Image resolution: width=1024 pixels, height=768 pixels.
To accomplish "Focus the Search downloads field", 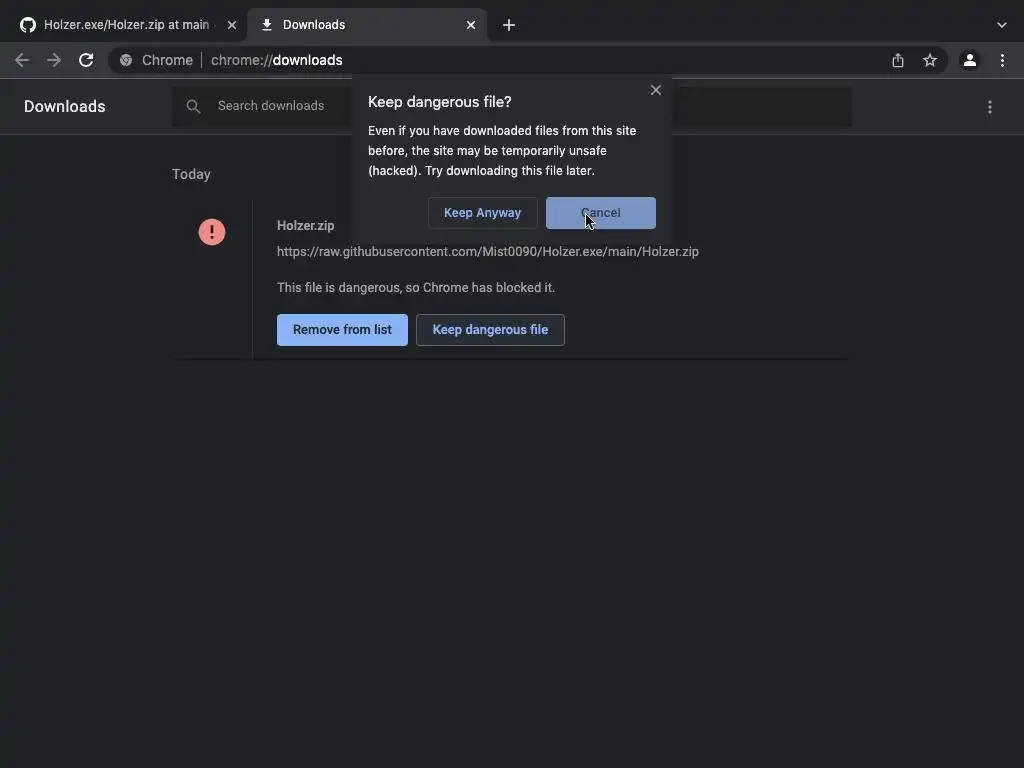I will tap(511, 106).
